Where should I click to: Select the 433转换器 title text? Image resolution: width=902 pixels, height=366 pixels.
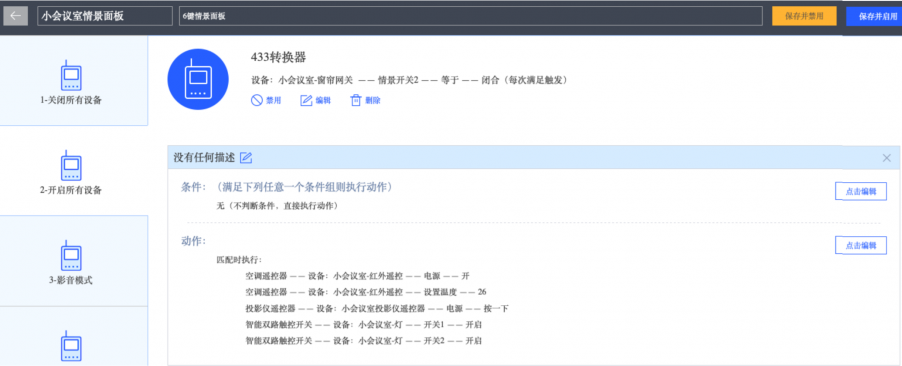coord(278,57)
